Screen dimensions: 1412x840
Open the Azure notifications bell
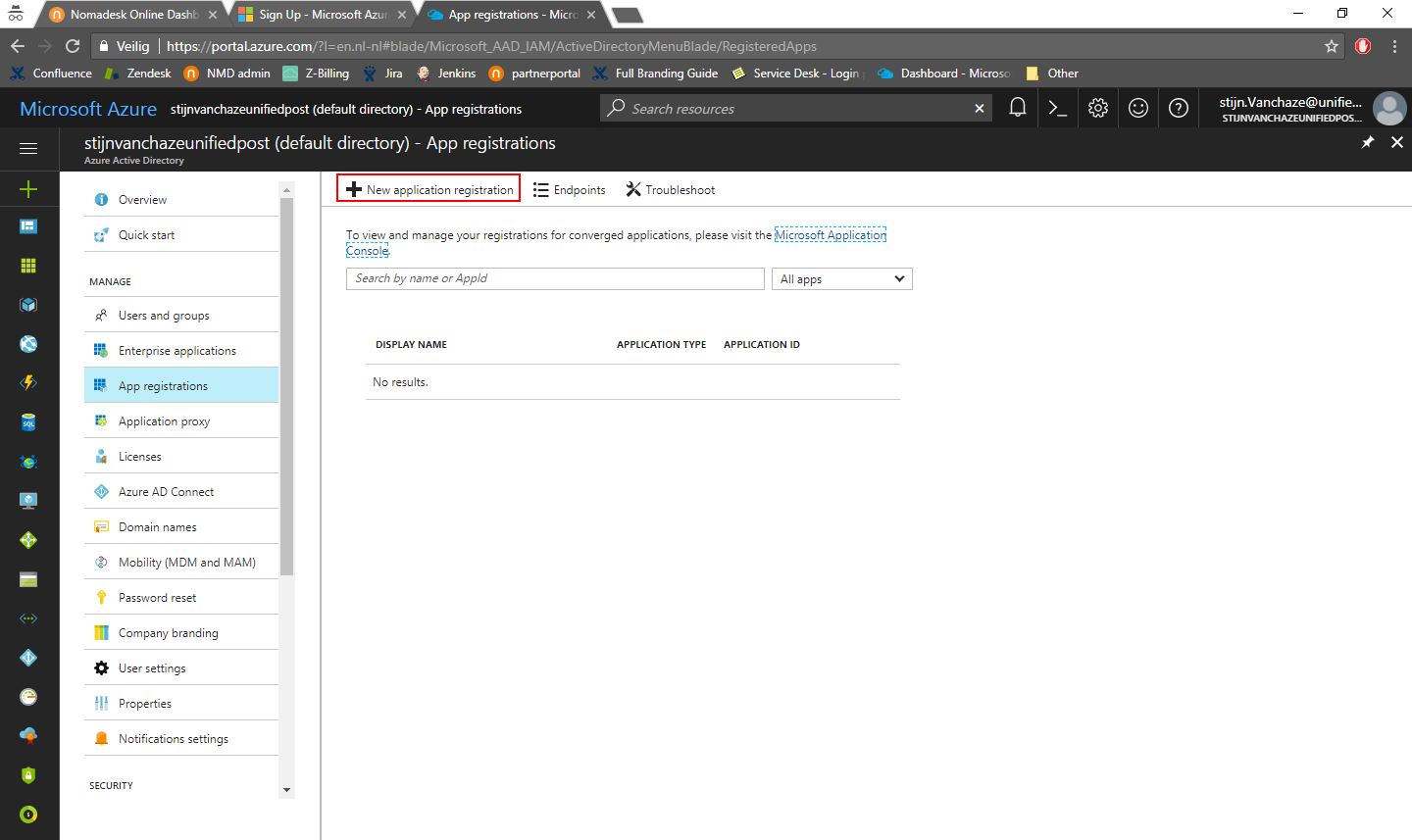[1018, 108]
